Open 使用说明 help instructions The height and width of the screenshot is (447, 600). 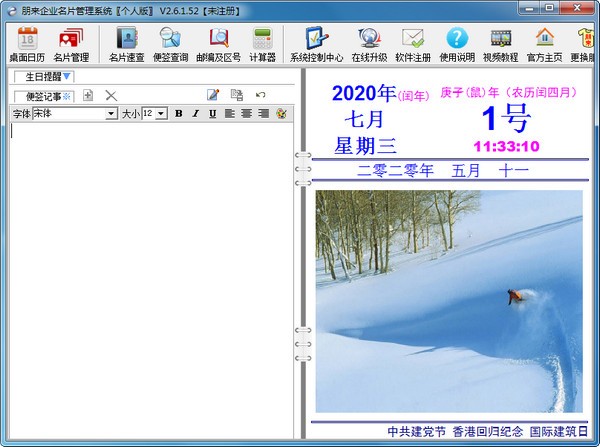[457, 44]
